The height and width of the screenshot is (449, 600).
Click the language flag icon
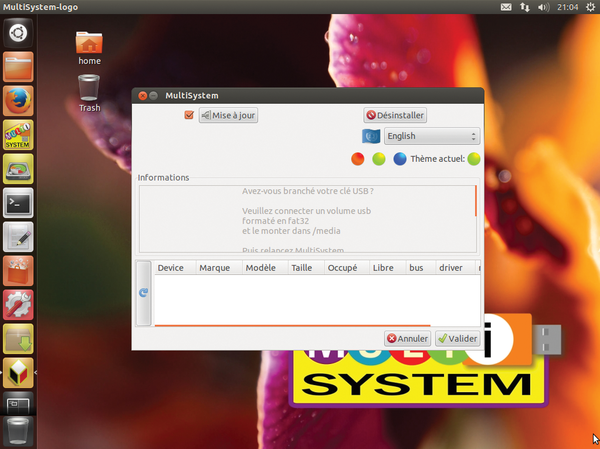pyautogui.click(x=371, y=136)
